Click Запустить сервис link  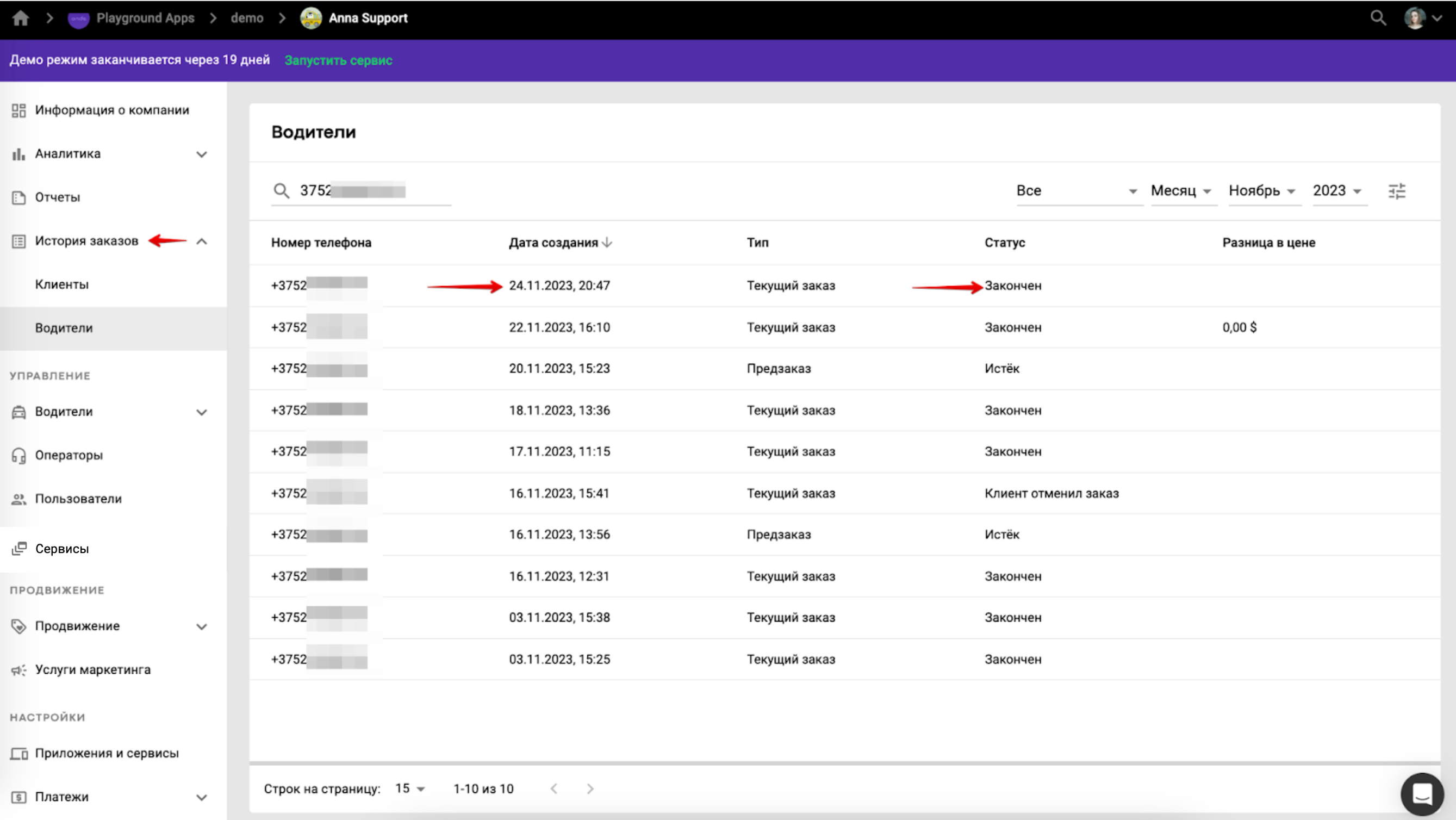click(338, 60)
